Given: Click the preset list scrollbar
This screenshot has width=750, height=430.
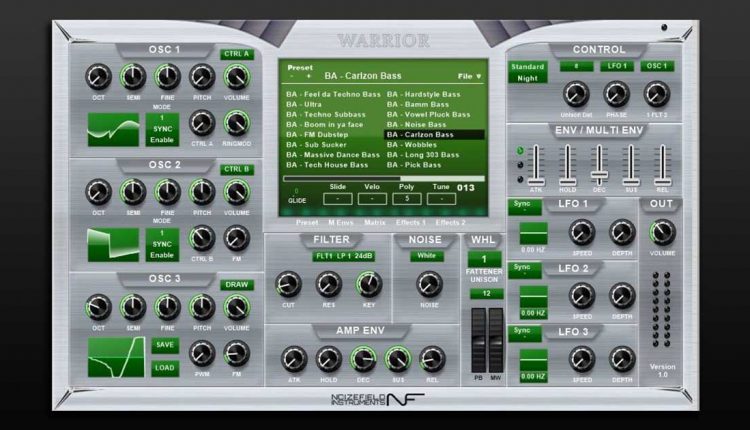Looking at the screenshot, I should click(x=384, y=178).
